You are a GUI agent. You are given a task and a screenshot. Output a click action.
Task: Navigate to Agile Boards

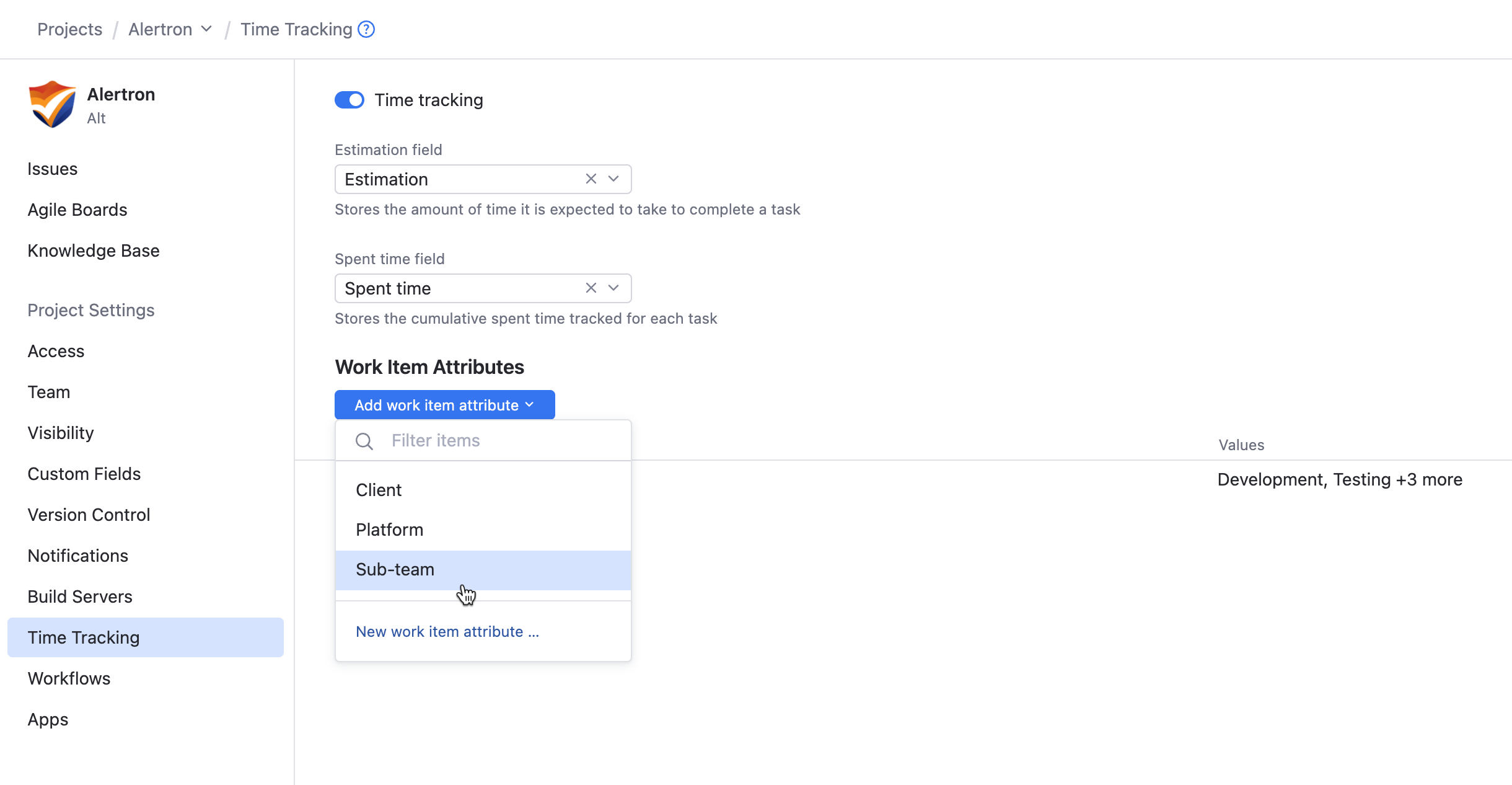pyautogui.click(x=77, y=210)
